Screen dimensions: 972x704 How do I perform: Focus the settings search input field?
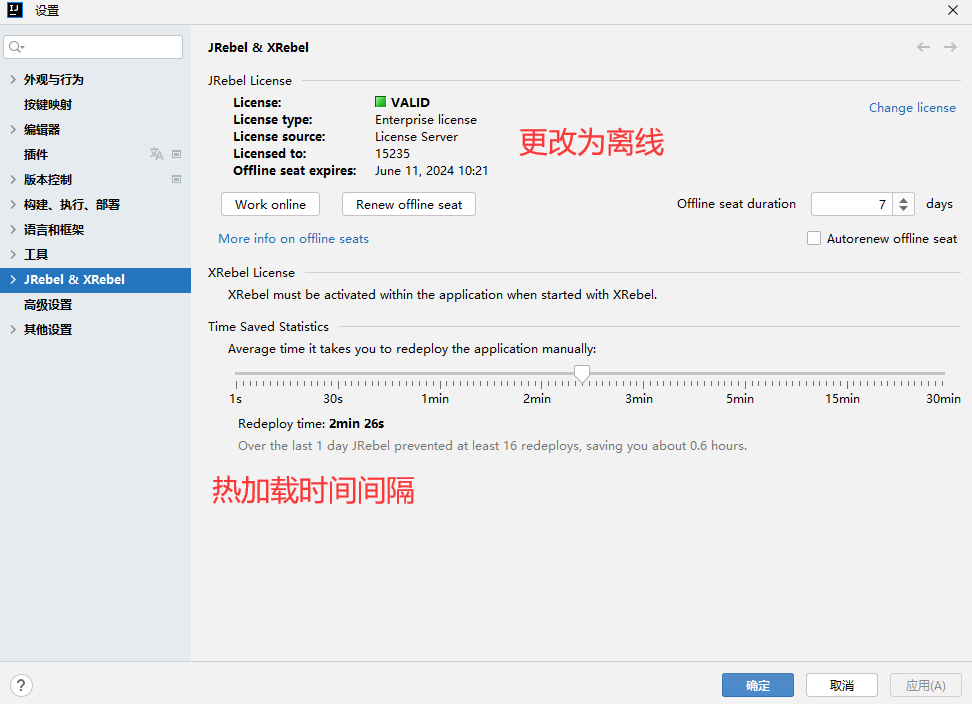[93, 47]
